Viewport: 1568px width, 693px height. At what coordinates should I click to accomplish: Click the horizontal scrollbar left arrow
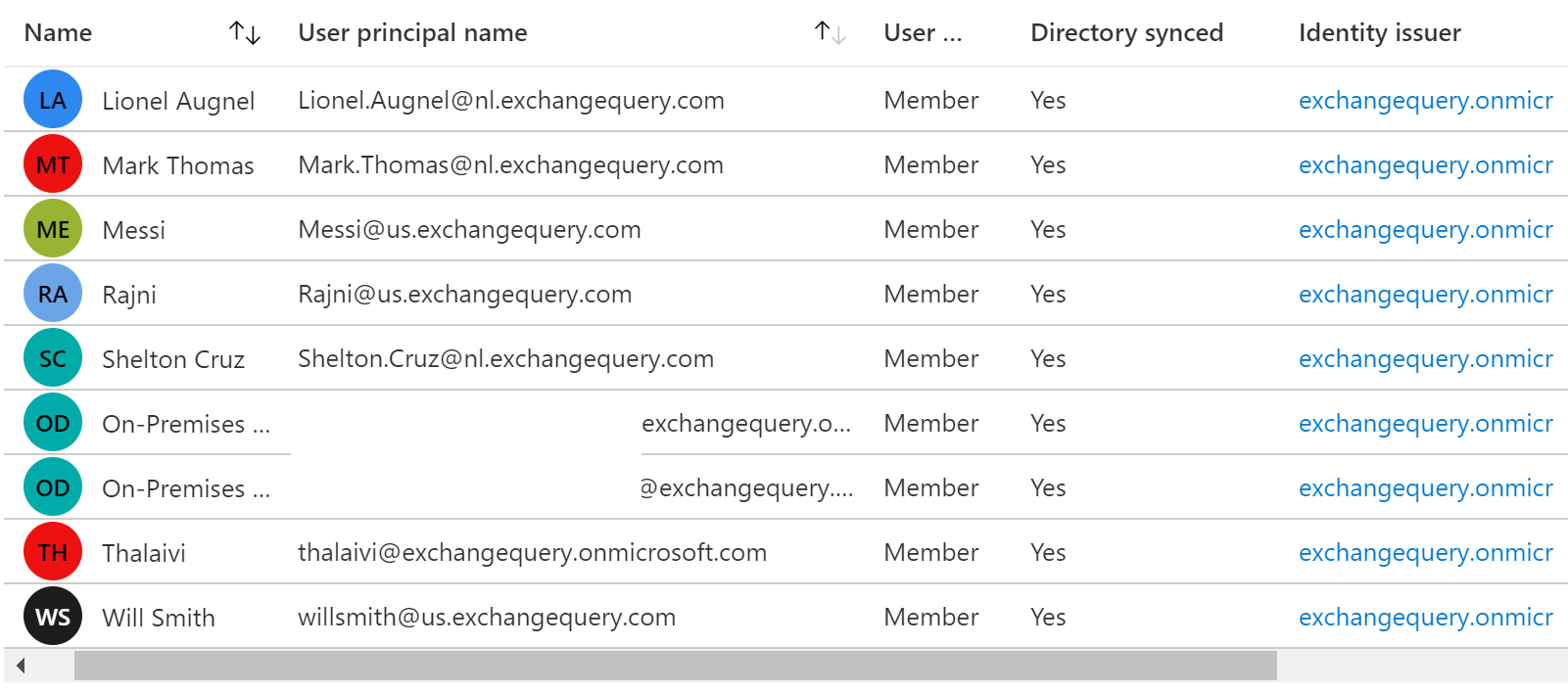point(21,666)
